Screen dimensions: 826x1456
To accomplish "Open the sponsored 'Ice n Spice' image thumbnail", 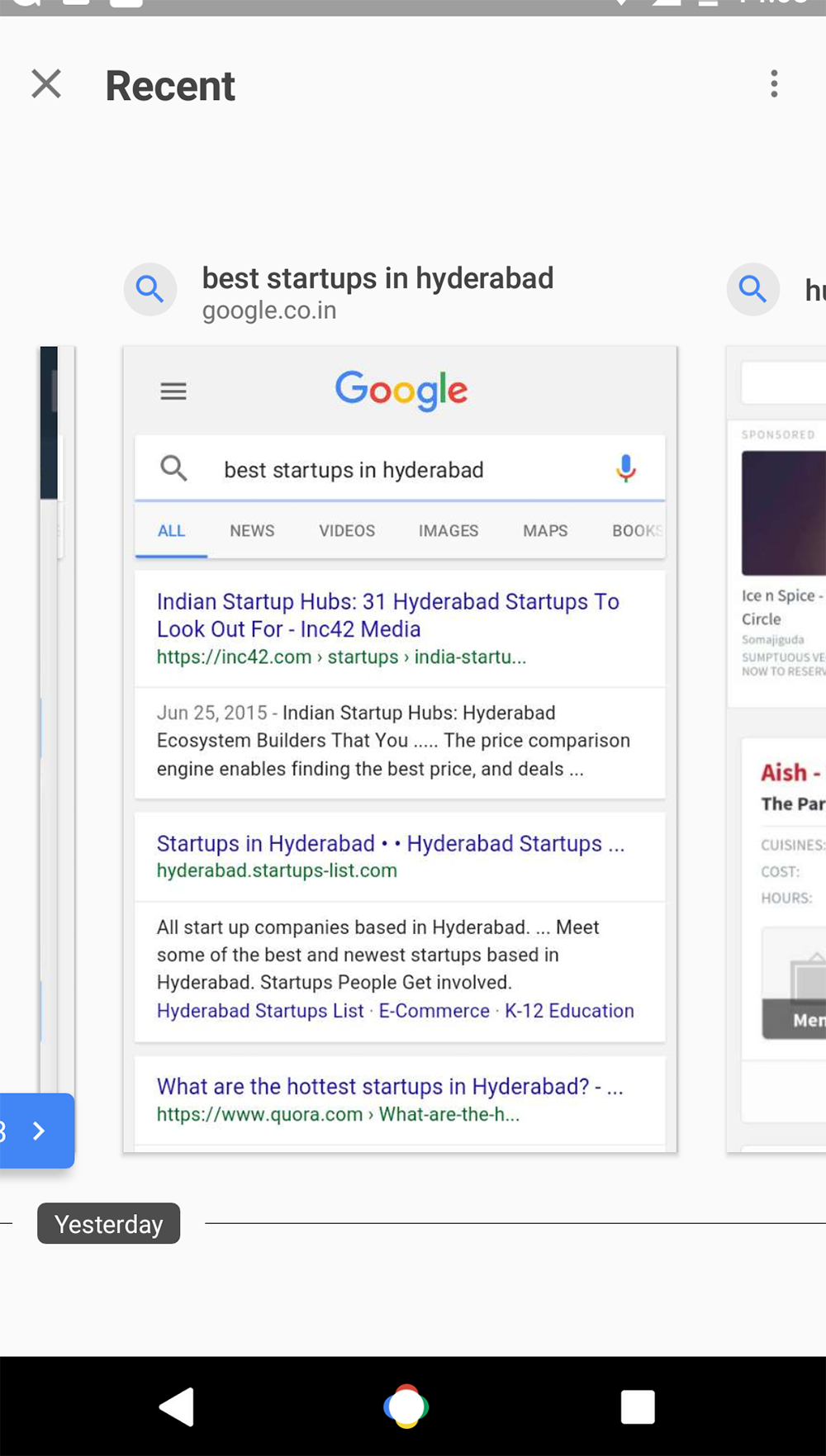I will tap(784, 513).
